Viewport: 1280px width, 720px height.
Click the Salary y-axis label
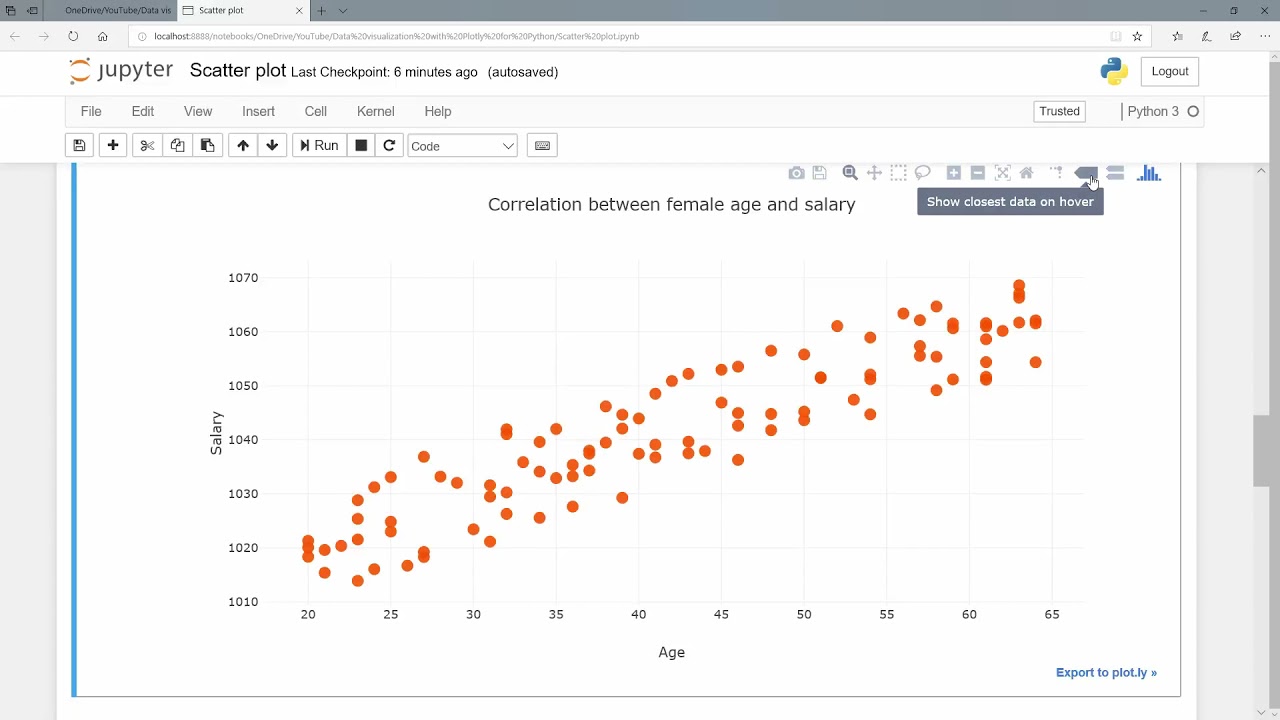(x=217, y=433)
